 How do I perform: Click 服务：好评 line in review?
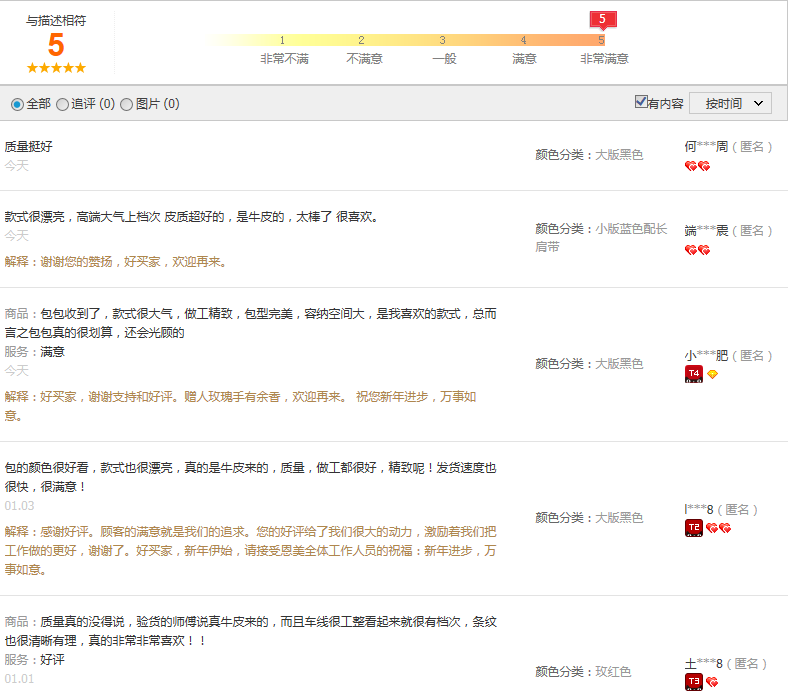pyautogui.click(x=35, y=660)
